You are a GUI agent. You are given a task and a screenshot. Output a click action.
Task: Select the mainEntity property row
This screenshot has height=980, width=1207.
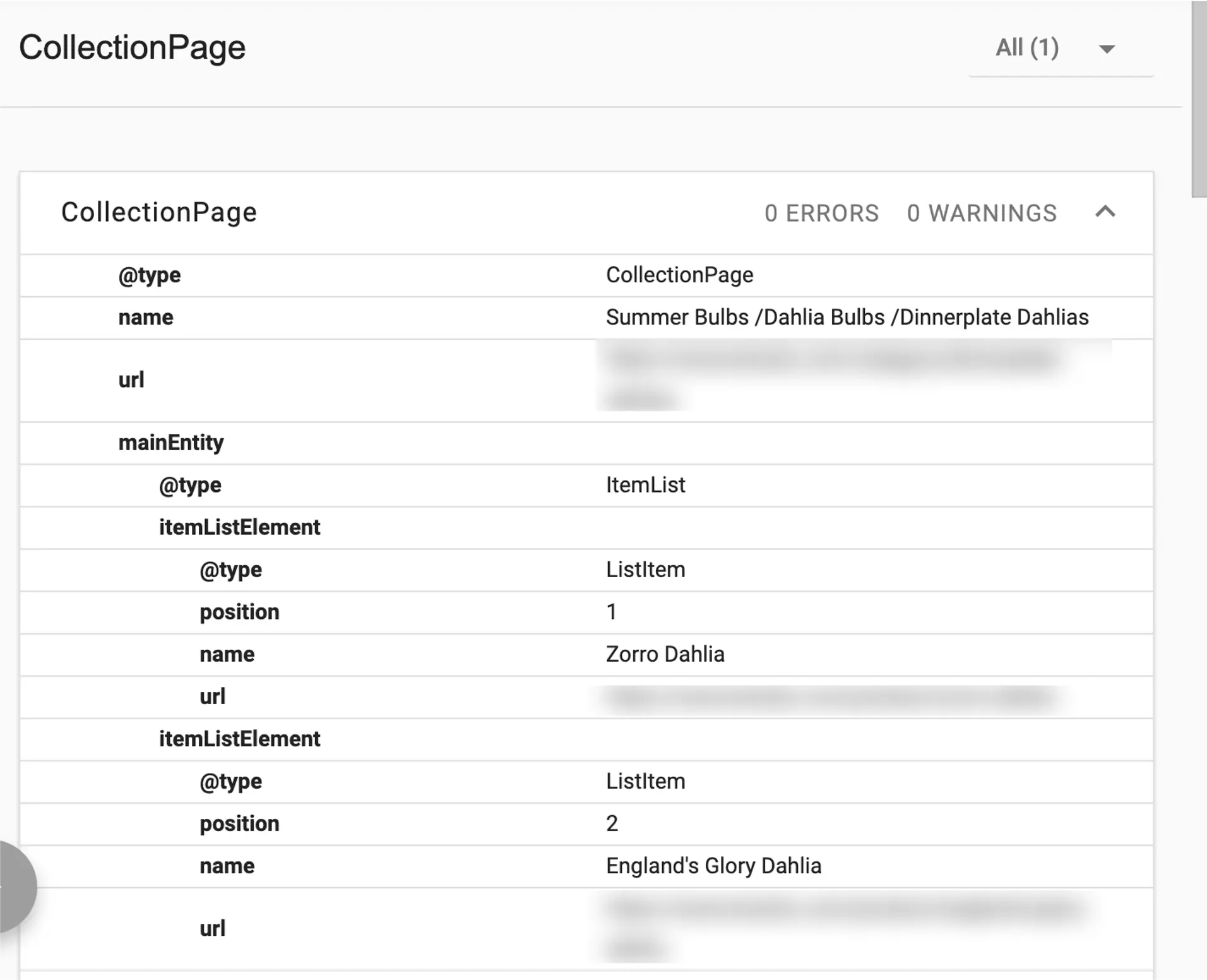coord(171,443)
